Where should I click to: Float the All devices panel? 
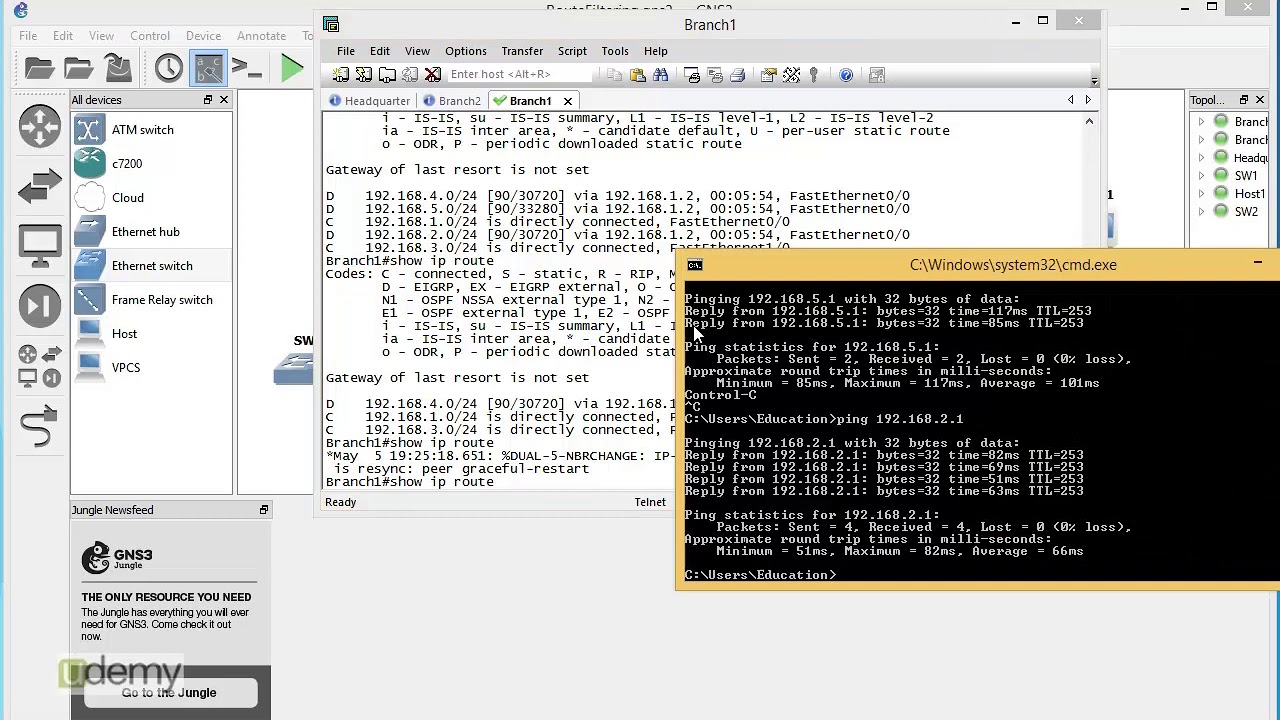coord(208,100)
